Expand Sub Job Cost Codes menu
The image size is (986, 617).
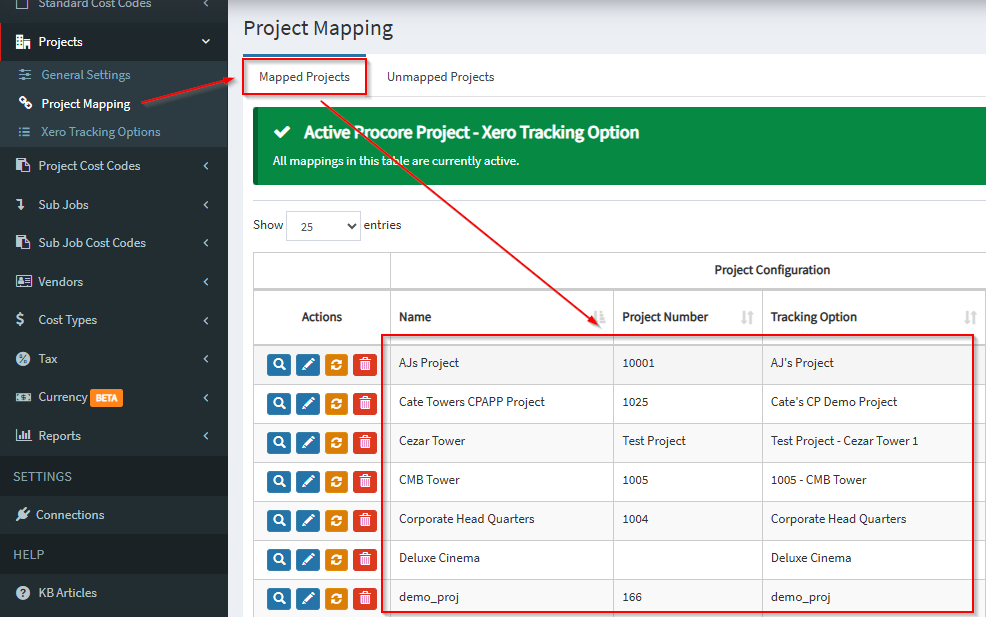pos(114,243)
